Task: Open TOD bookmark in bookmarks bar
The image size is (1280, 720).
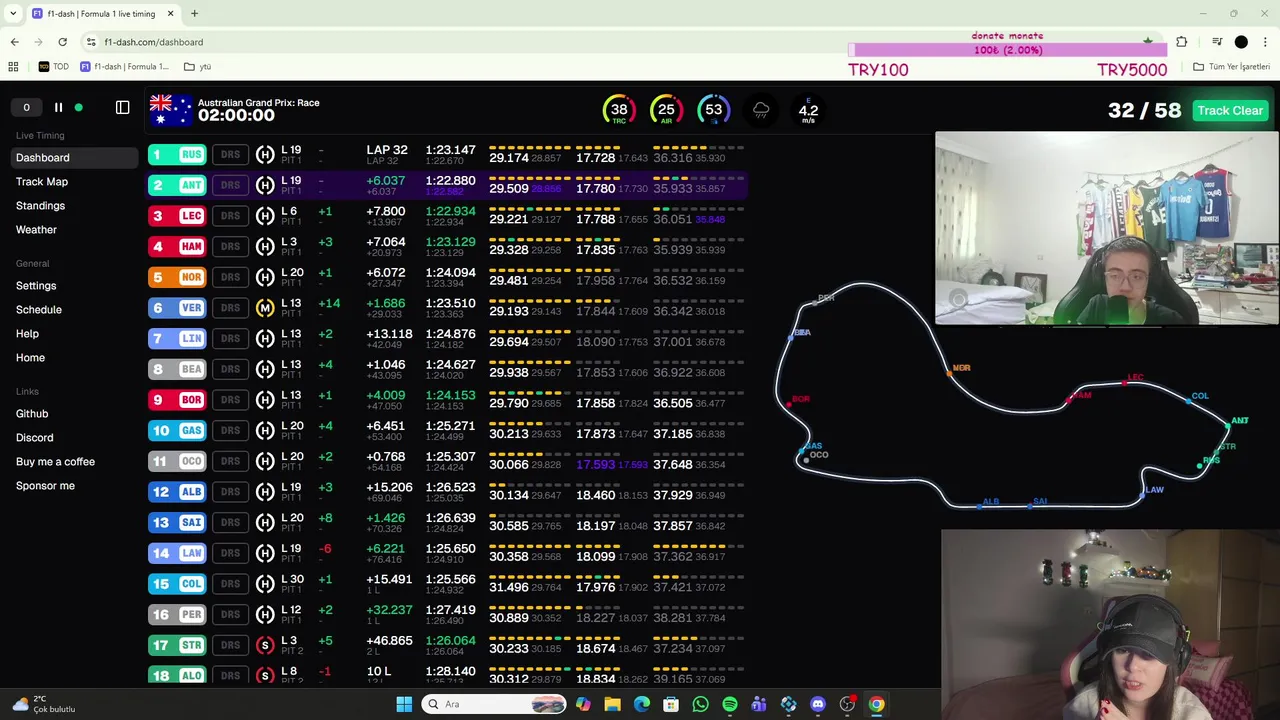Action: coord(54,67)
